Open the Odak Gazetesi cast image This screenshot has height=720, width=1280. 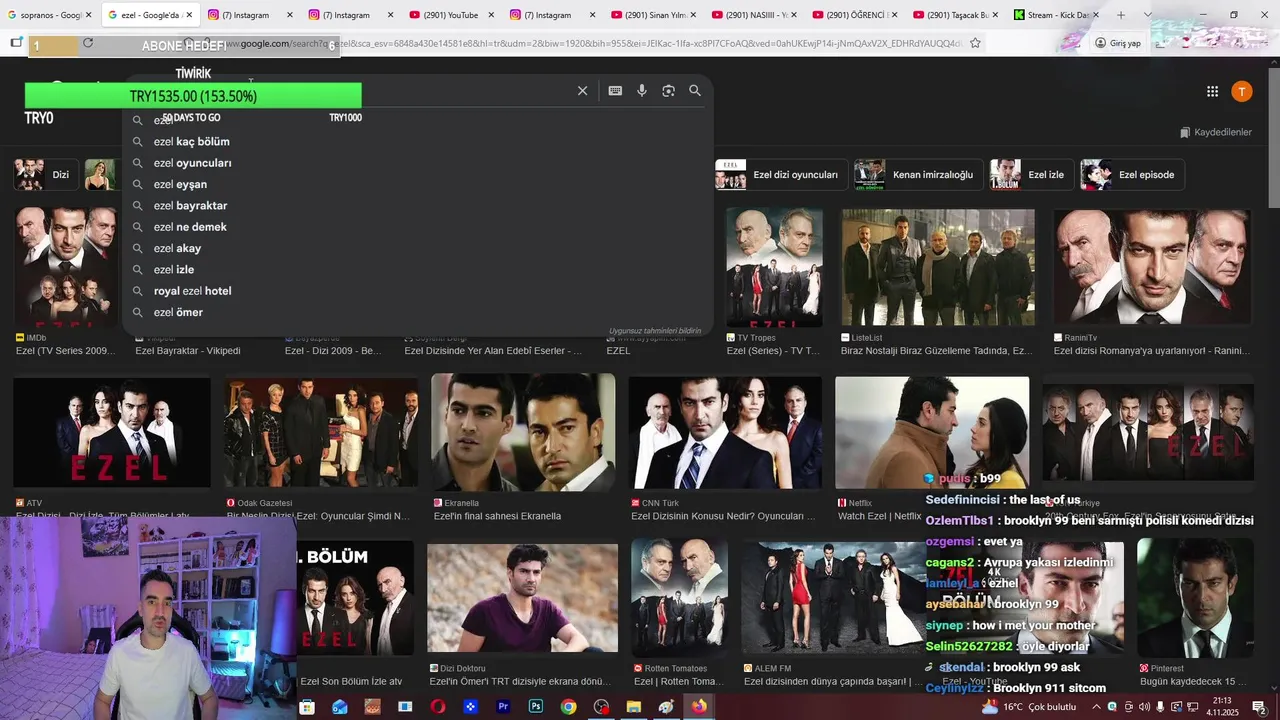tap(321, 432)
